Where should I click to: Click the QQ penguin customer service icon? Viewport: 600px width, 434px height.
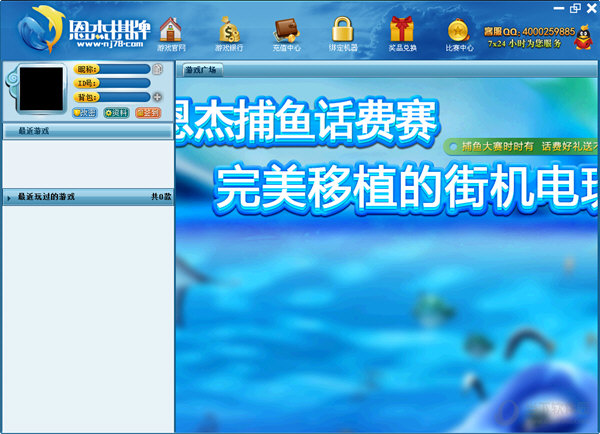(x=584, y=37)
